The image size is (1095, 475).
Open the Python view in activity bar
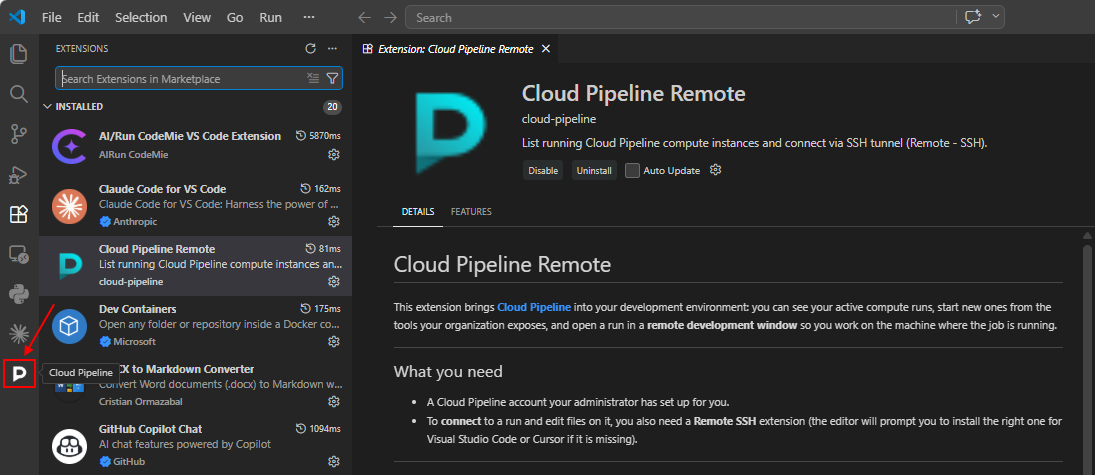[19, 295]
